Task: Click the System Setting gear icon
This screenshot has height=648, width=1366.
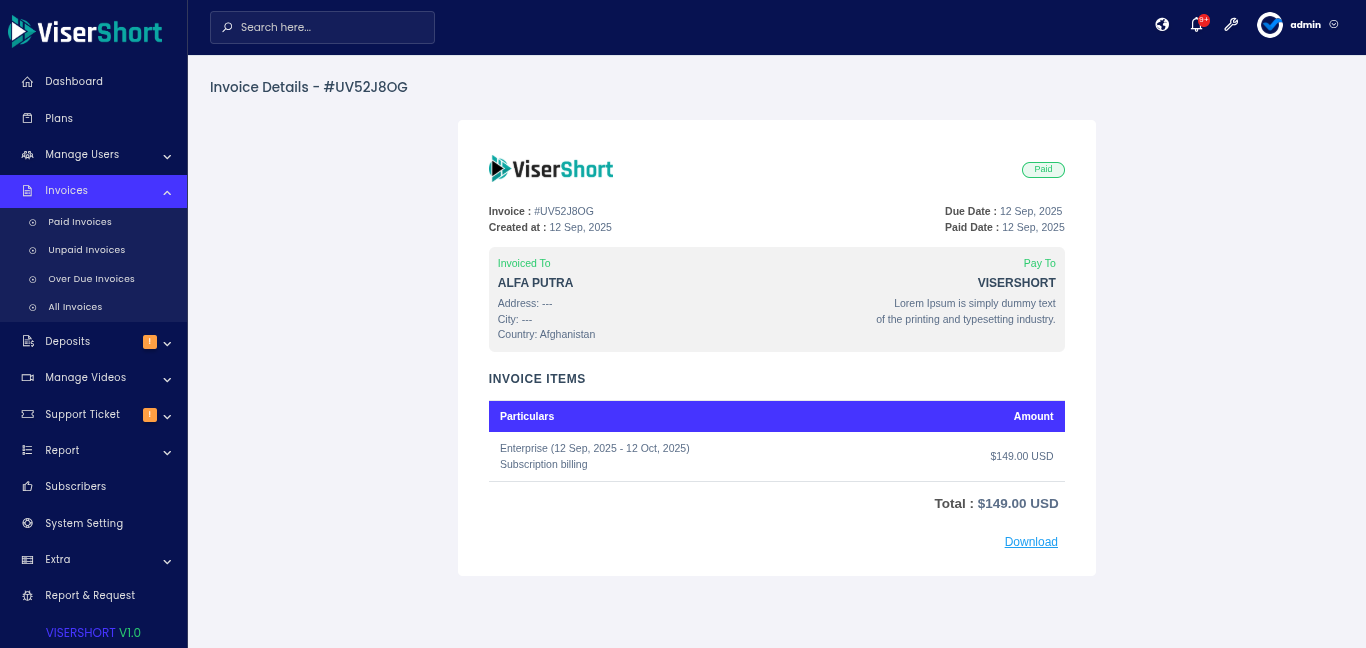Action: click(x=28, y=523)
